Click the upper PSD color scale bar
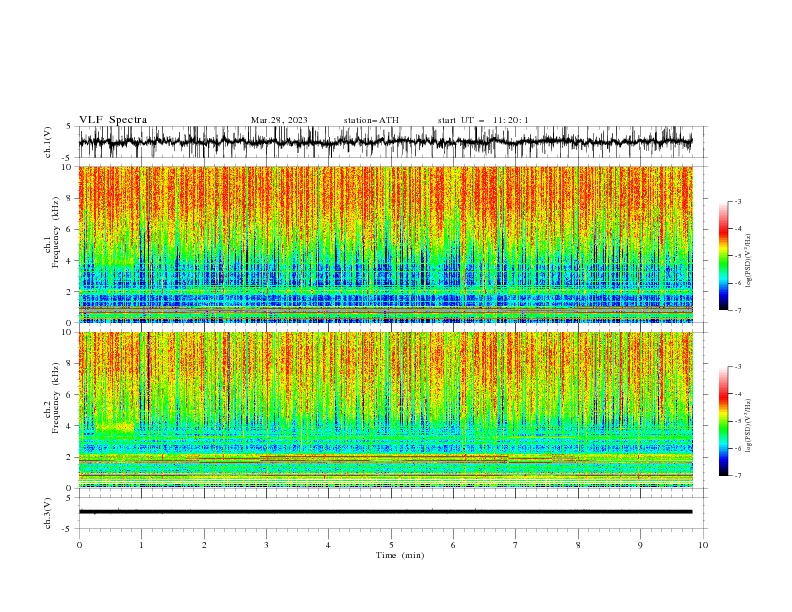 [x=723, y=256]
